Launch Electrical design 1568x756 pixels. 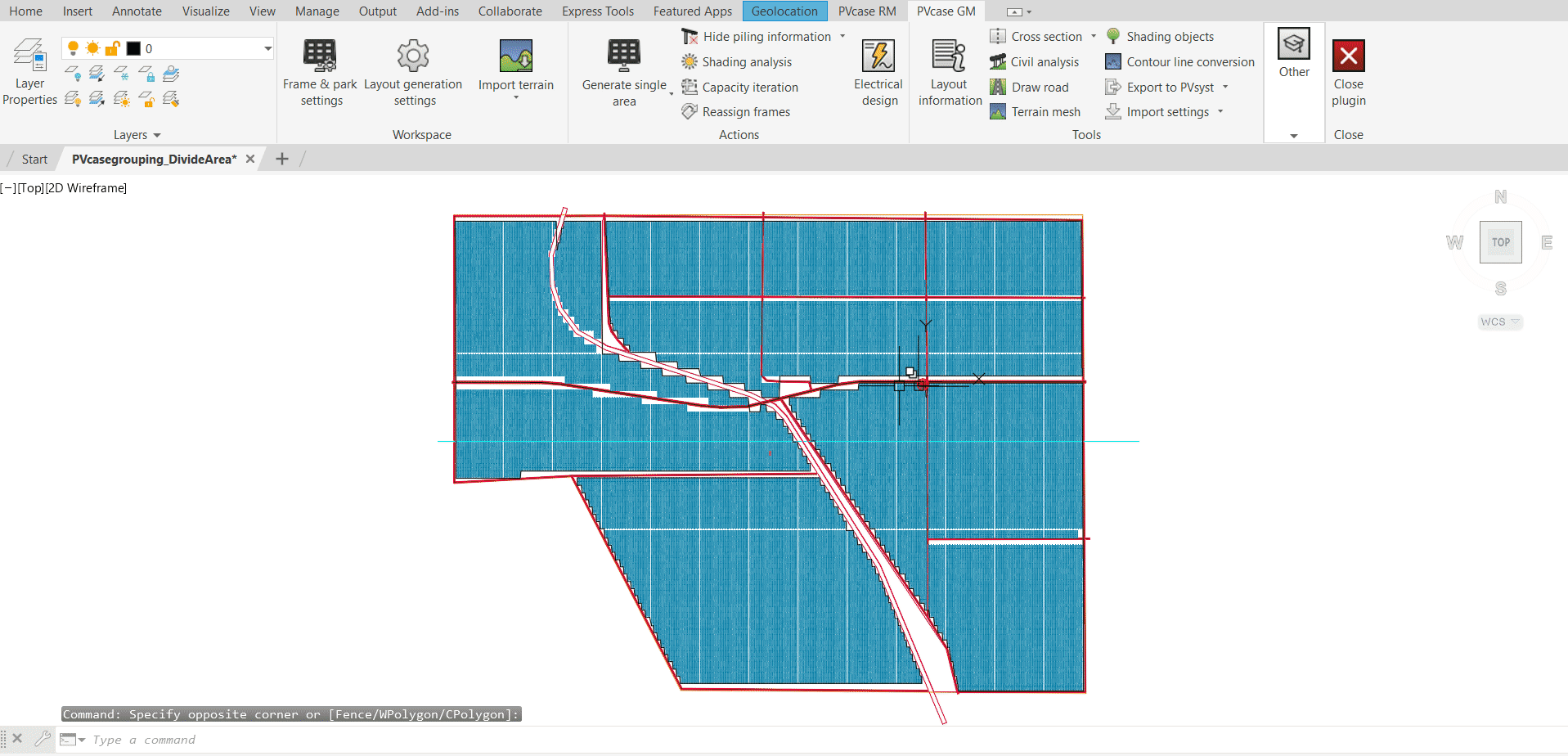(878, 72)
